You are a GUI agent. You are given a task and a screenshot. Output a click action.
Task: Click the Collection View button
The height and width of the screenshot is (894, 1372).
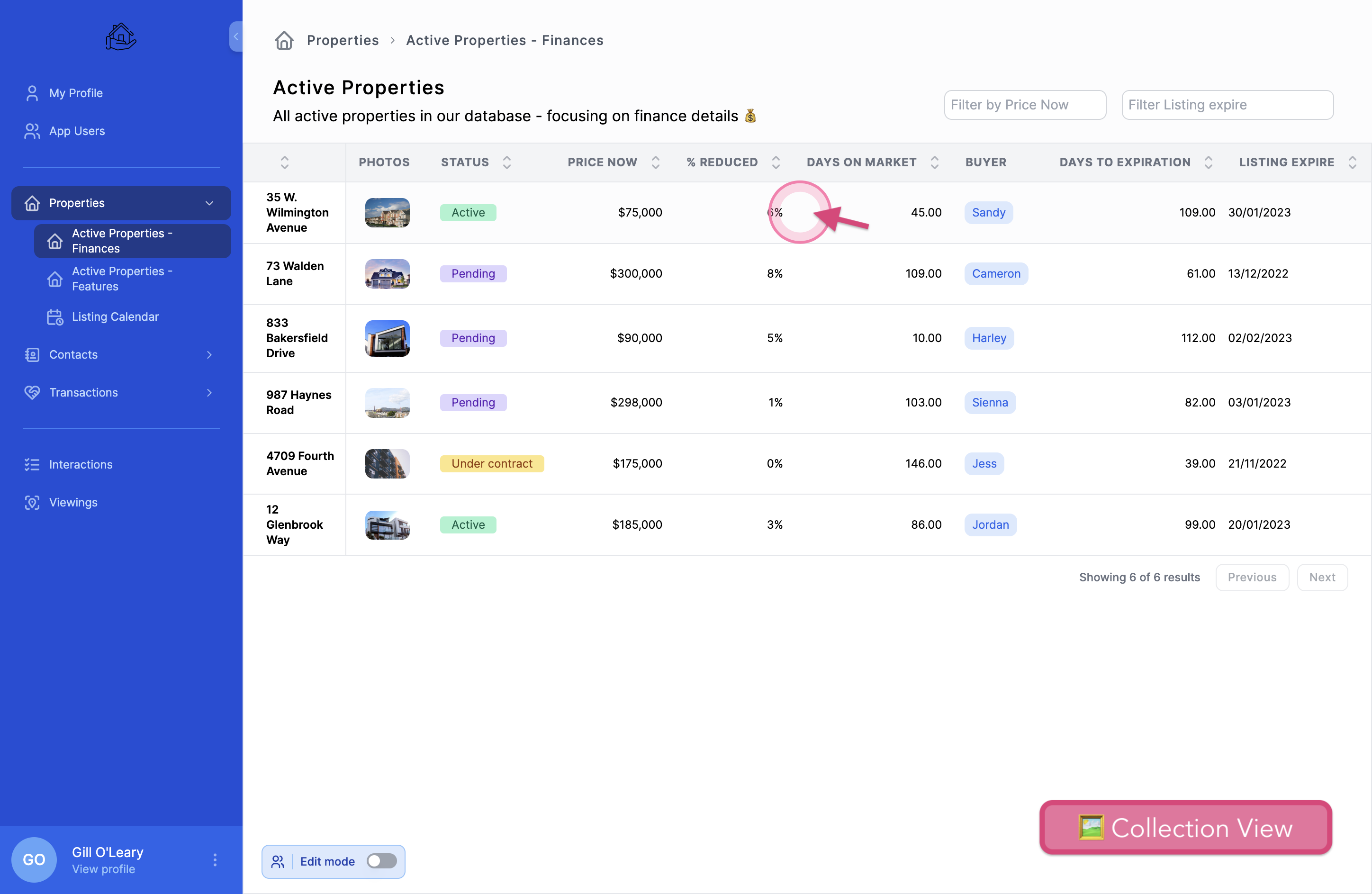click(1185, 827)
